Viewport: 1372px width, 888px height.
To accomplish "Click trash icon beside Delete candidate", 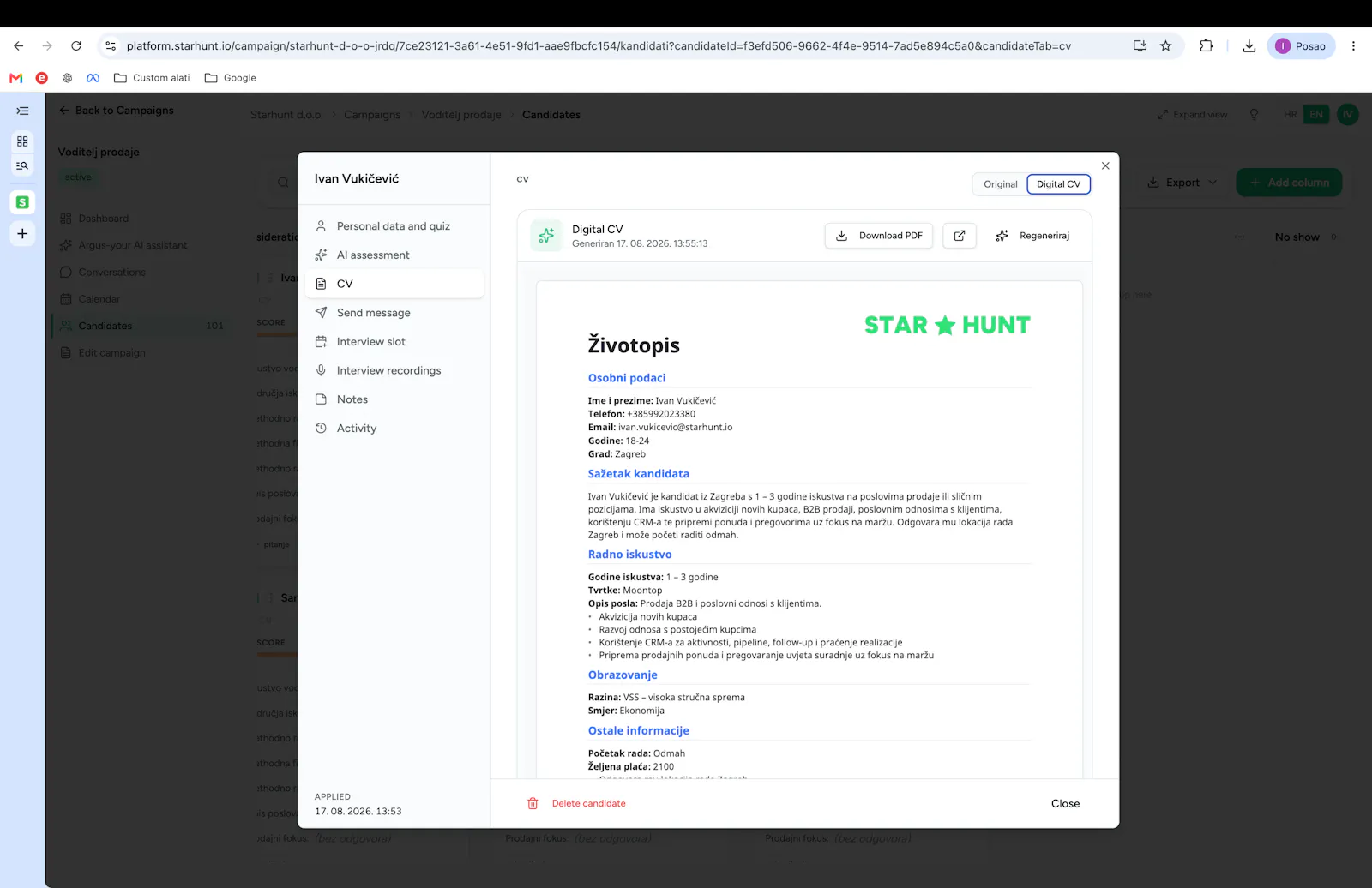I will (x=533, y=804).
